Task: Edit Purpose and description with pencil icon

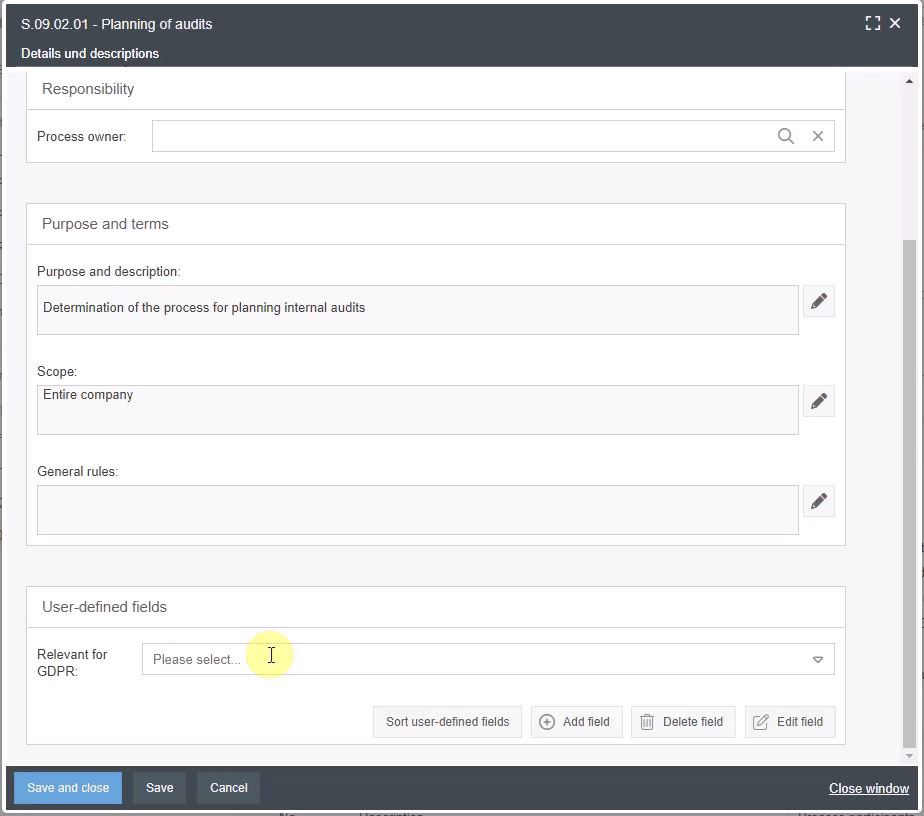Action: coord(818,301)
